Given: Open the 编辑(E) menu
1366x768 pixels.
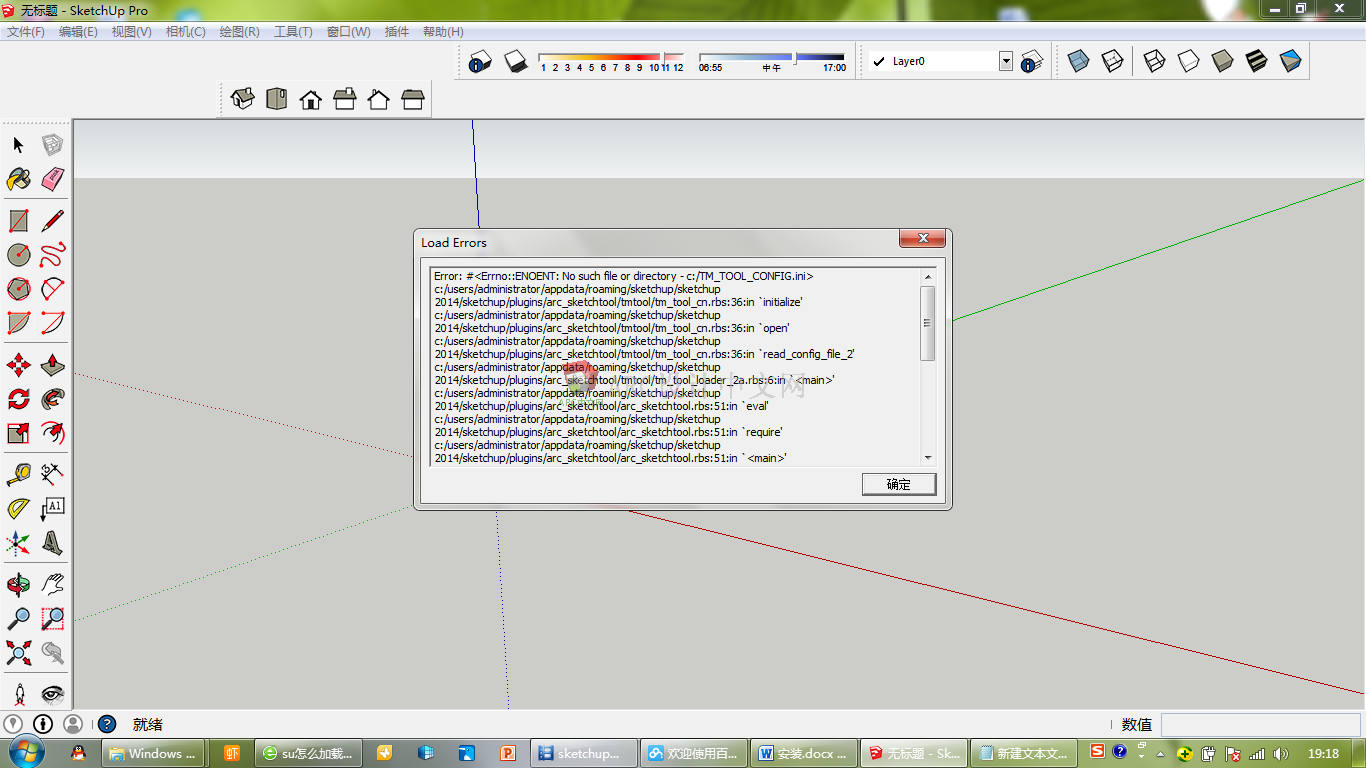Looking at the screenshot, I should coord(78,32).
